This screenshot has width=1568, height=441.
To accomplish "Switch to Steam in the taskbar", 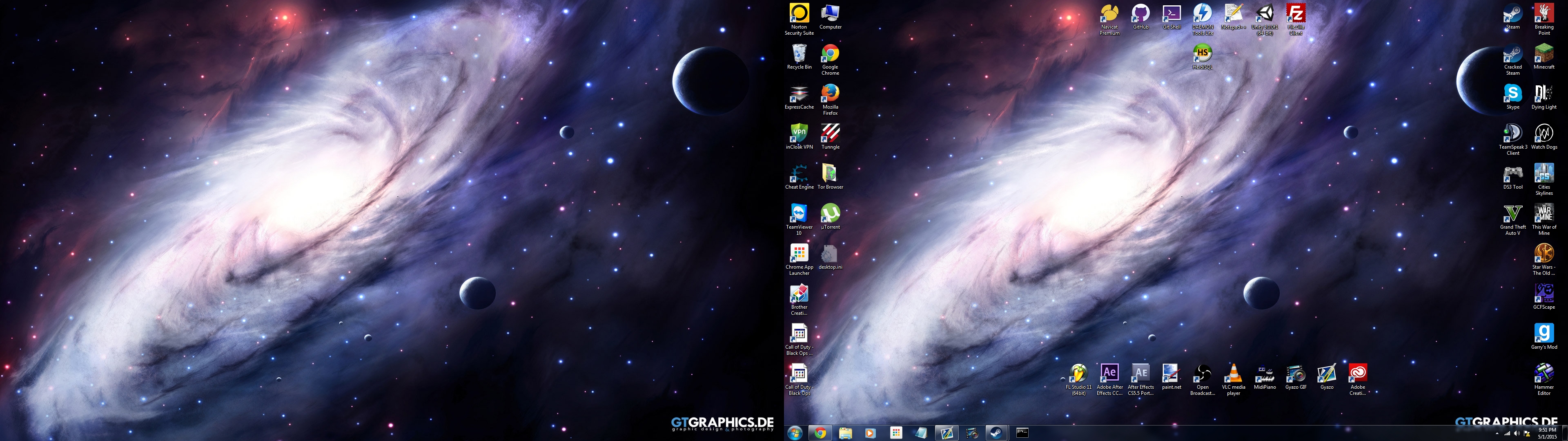I will tap(996, 433).
